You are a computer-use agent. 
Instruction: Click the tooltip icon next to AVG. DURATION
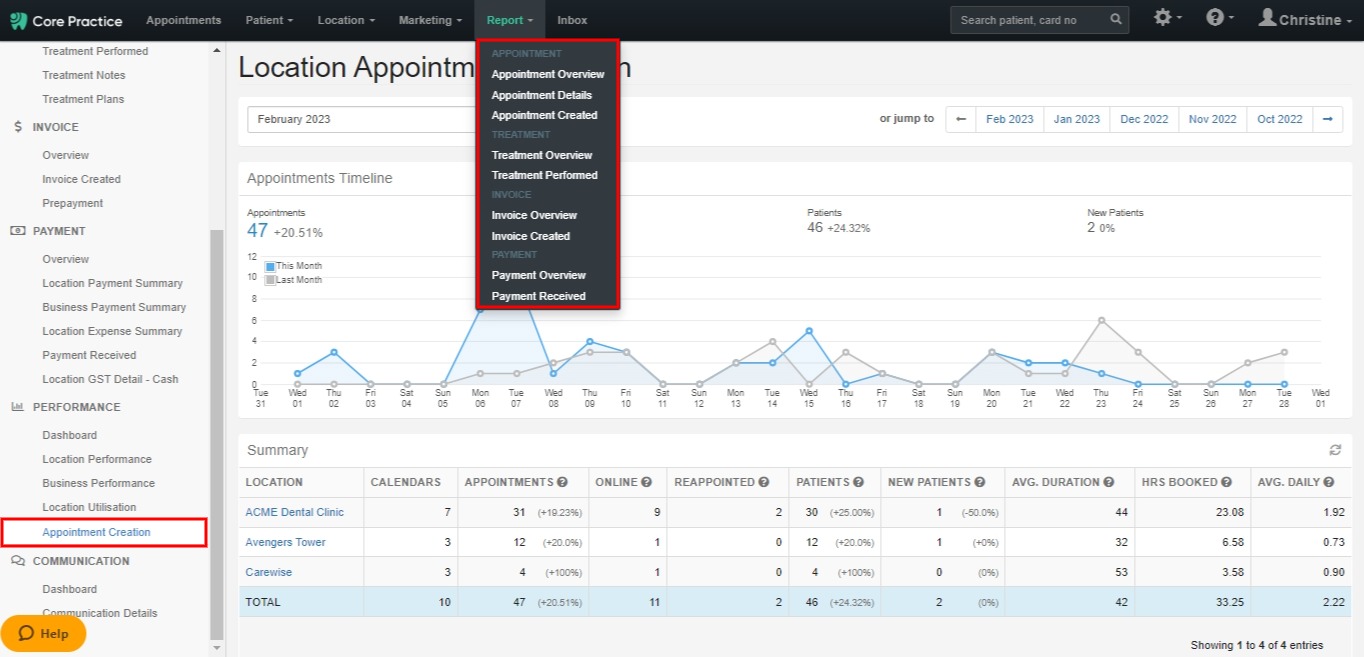point(1108,482)
